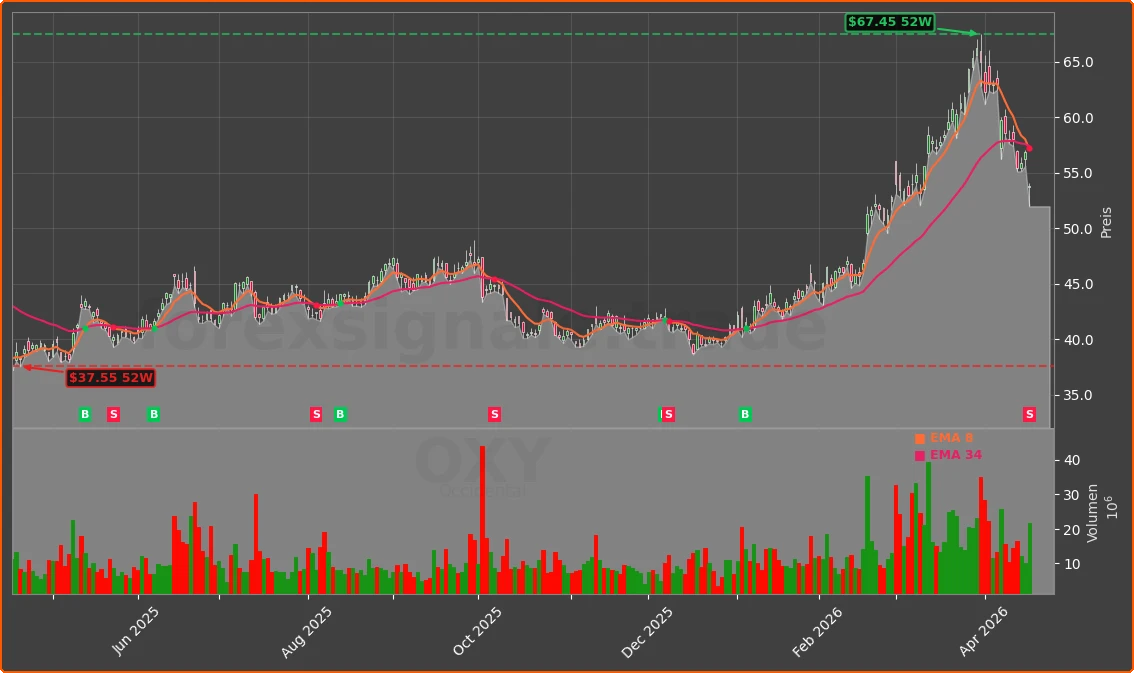The image size is (1134, 673).
Task: Select the B buy marker right of the Aug sell
Action: click(340, 414)
